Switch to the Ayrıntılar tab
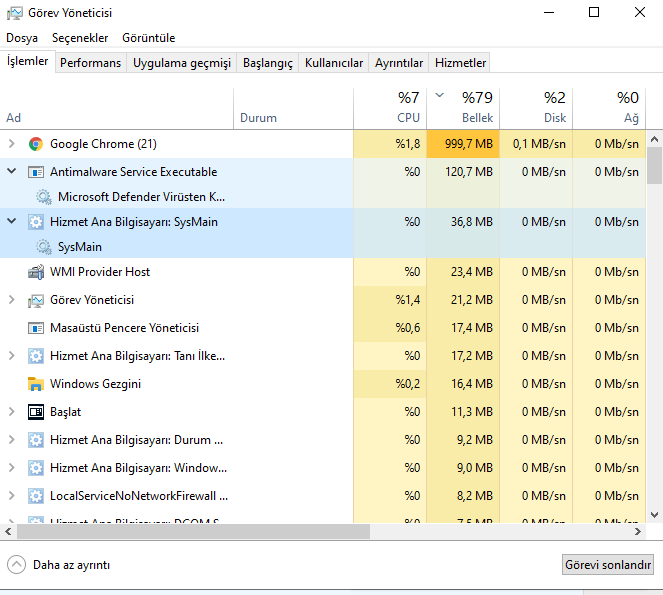 point(399,63)
